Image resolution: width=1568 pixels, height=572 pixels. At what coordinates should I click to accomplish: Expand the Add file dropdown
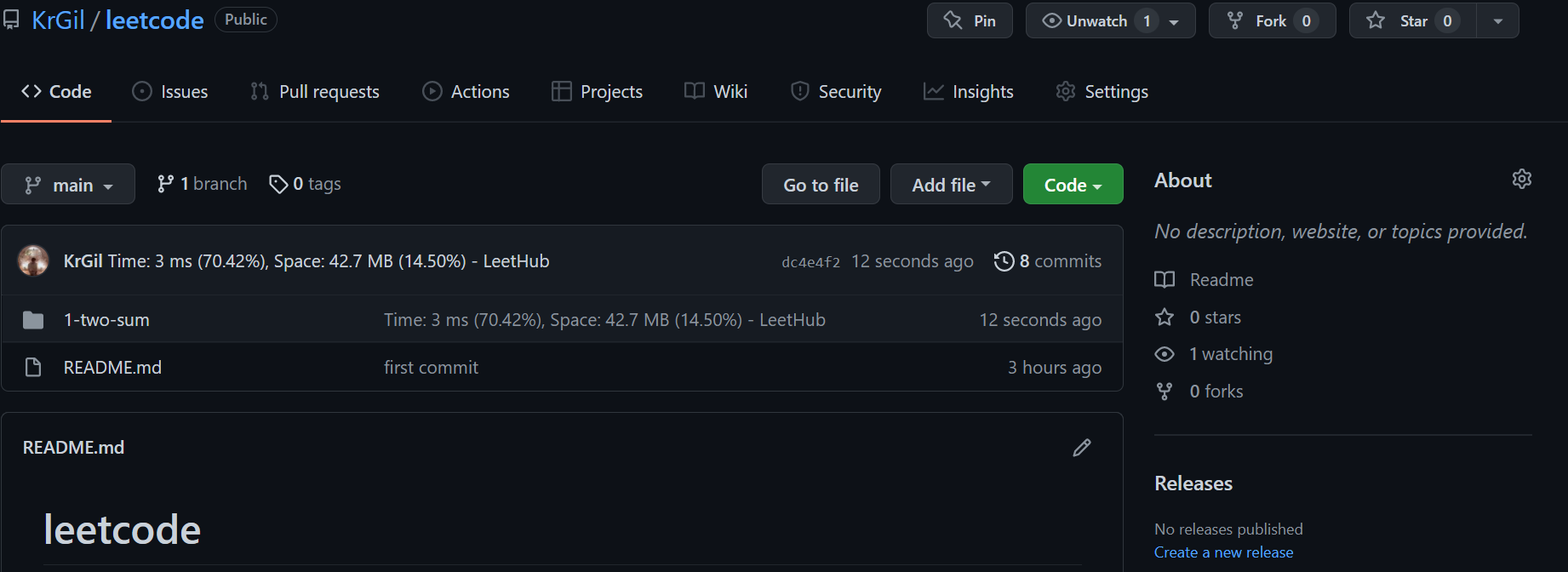click(x=952, y=184)
